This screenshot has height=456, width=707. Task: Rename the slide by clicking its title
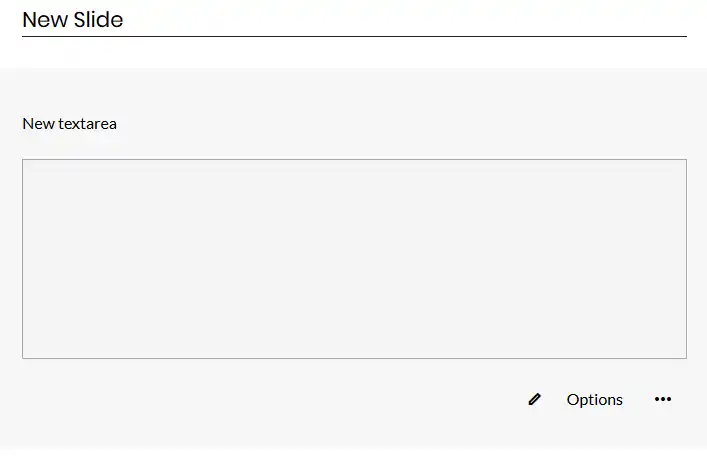(x=73, y=19)
